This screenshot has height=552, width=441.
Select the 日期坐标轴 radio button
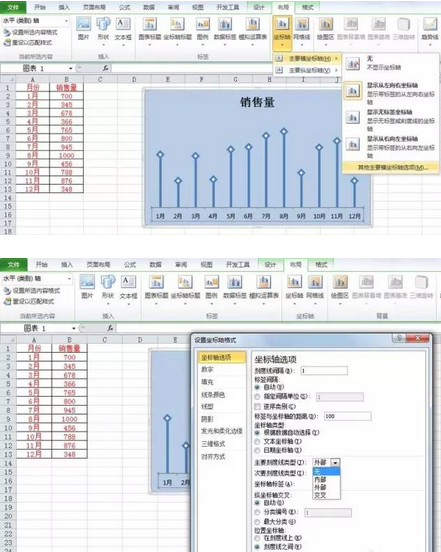pyautogui.click(x=258, y=450)
